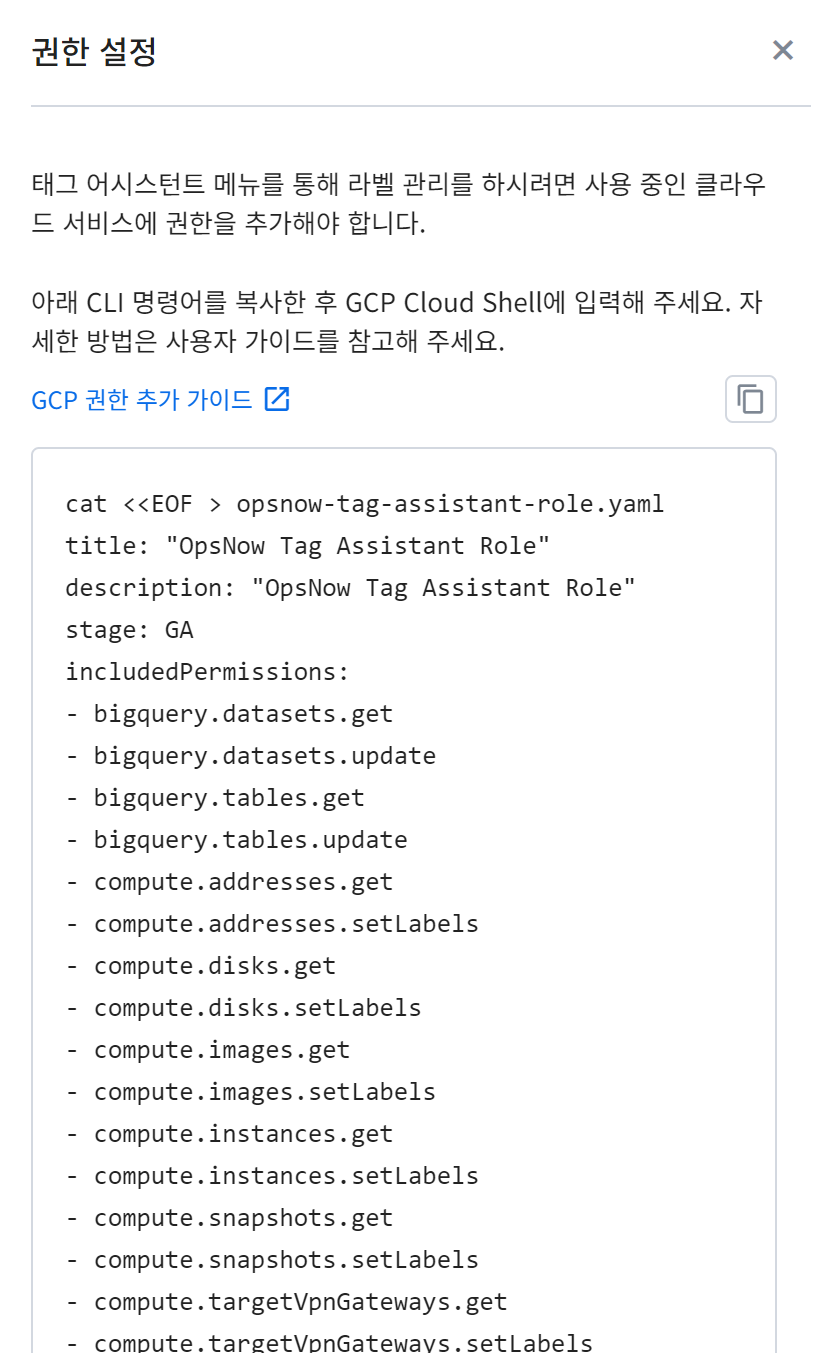Close the 권한 설정 panel
Image resolution: width=814 pixels, height=1367 pixels.
pyautogui.click(x=782, y=50)
